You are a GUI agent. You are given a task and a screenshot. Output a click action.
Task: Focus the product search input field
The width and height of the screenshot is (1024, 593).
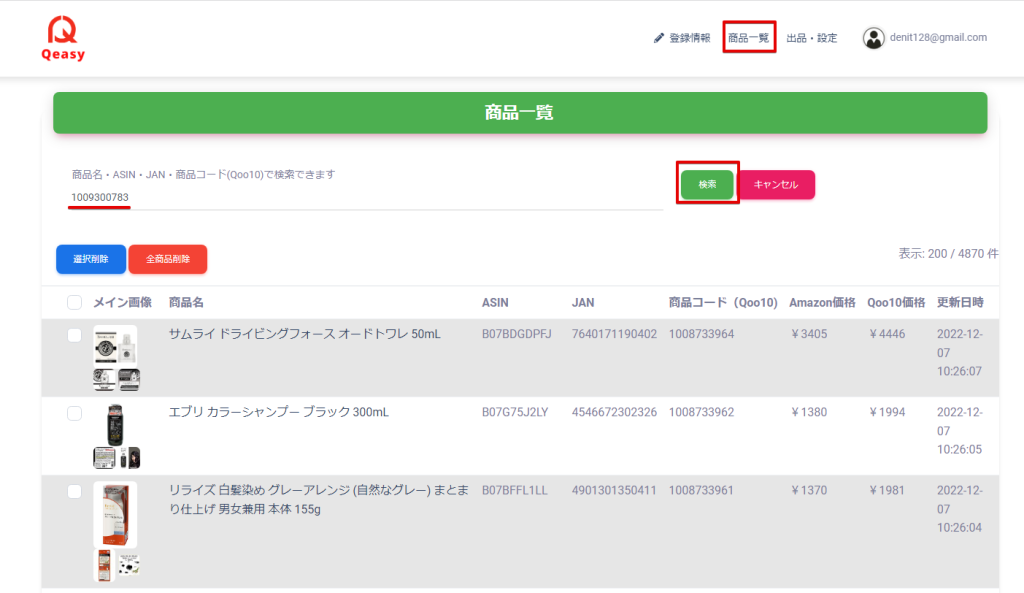(x=365, y=197)
